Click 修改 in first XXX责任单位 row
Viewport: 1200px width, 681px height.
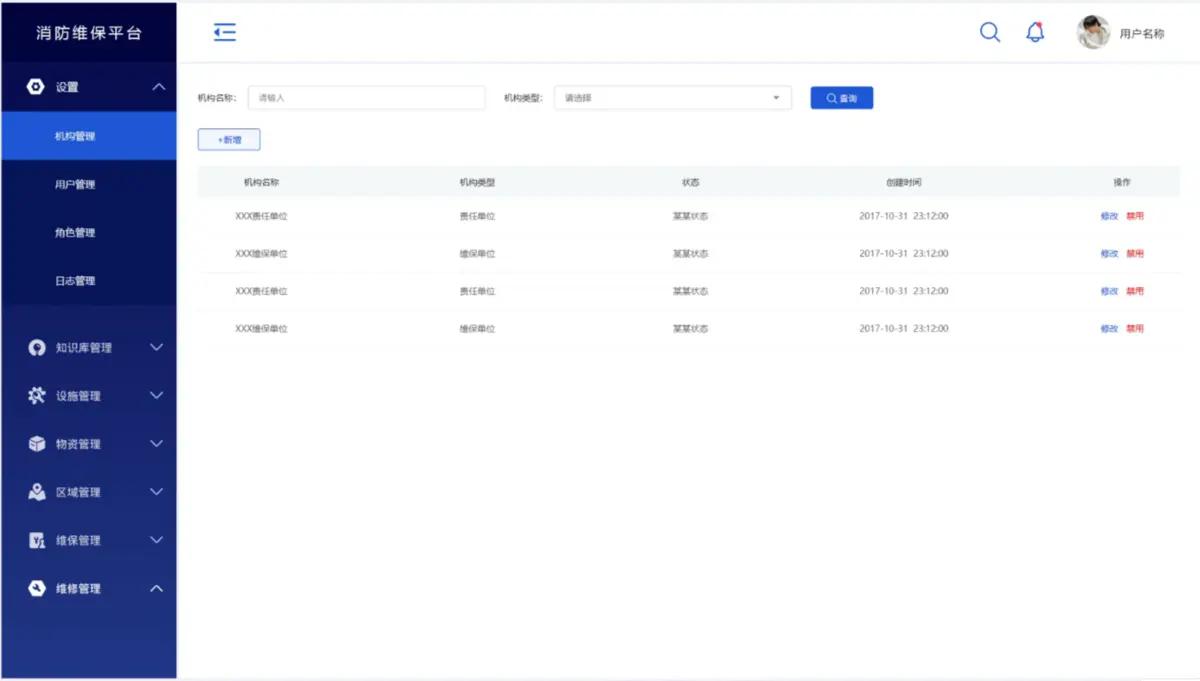click(x=1109, y=216)
